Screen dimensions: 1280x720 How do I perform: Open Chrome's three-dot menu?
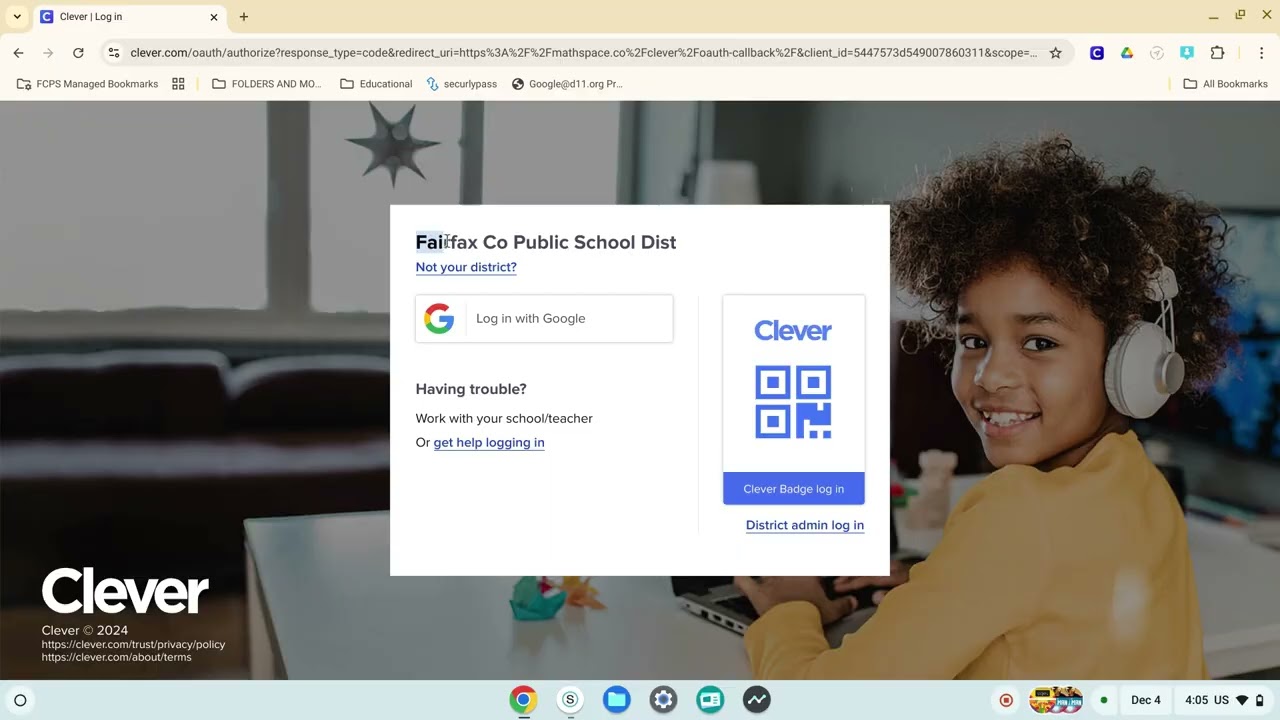click(1261, 53)
